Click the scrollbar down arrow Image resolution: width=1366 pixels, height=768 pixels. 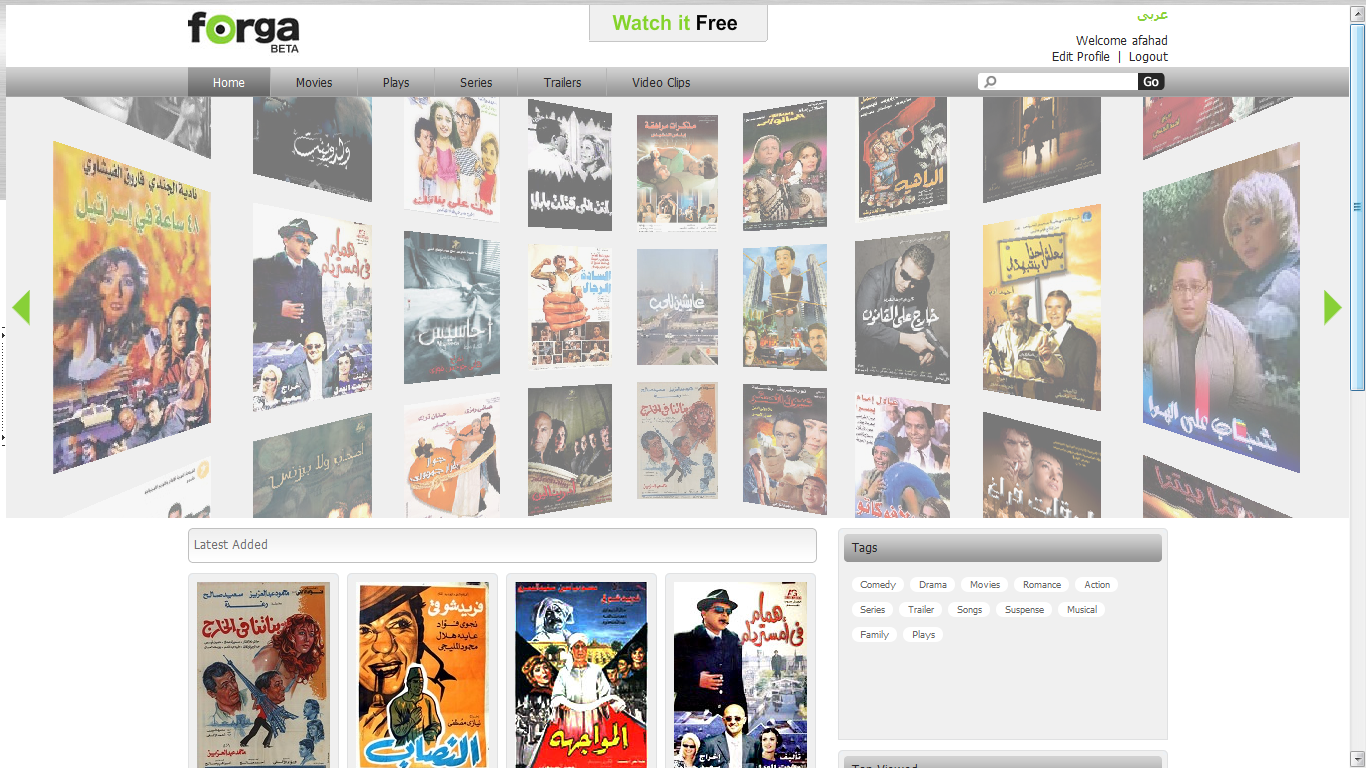point(1358,758)
